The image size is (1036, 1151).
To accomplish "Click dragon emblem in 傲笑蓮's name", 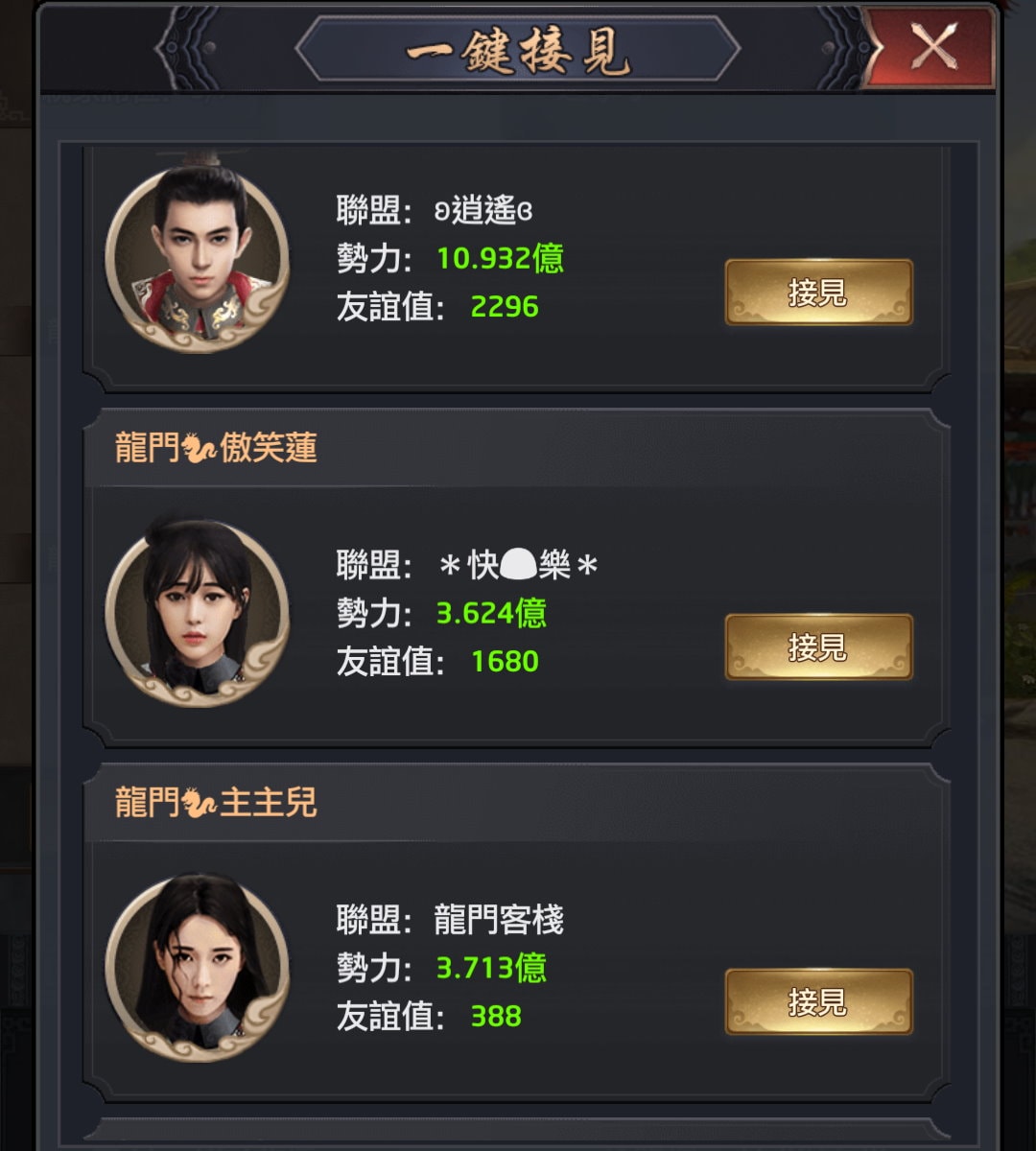I will click(200, 449).
